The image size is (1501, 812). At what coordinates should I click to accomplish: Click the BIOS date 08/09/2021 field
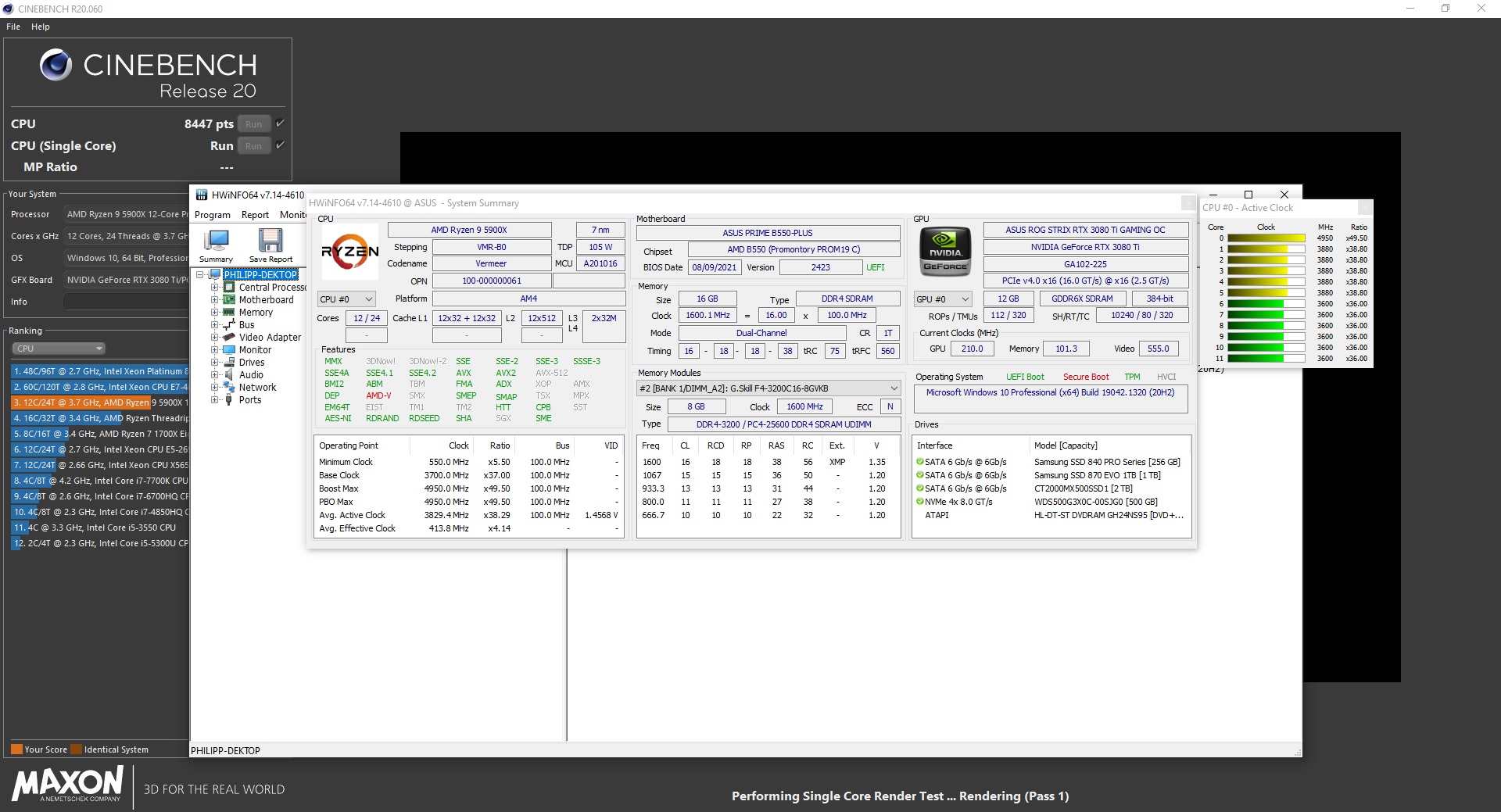point(714,267)
